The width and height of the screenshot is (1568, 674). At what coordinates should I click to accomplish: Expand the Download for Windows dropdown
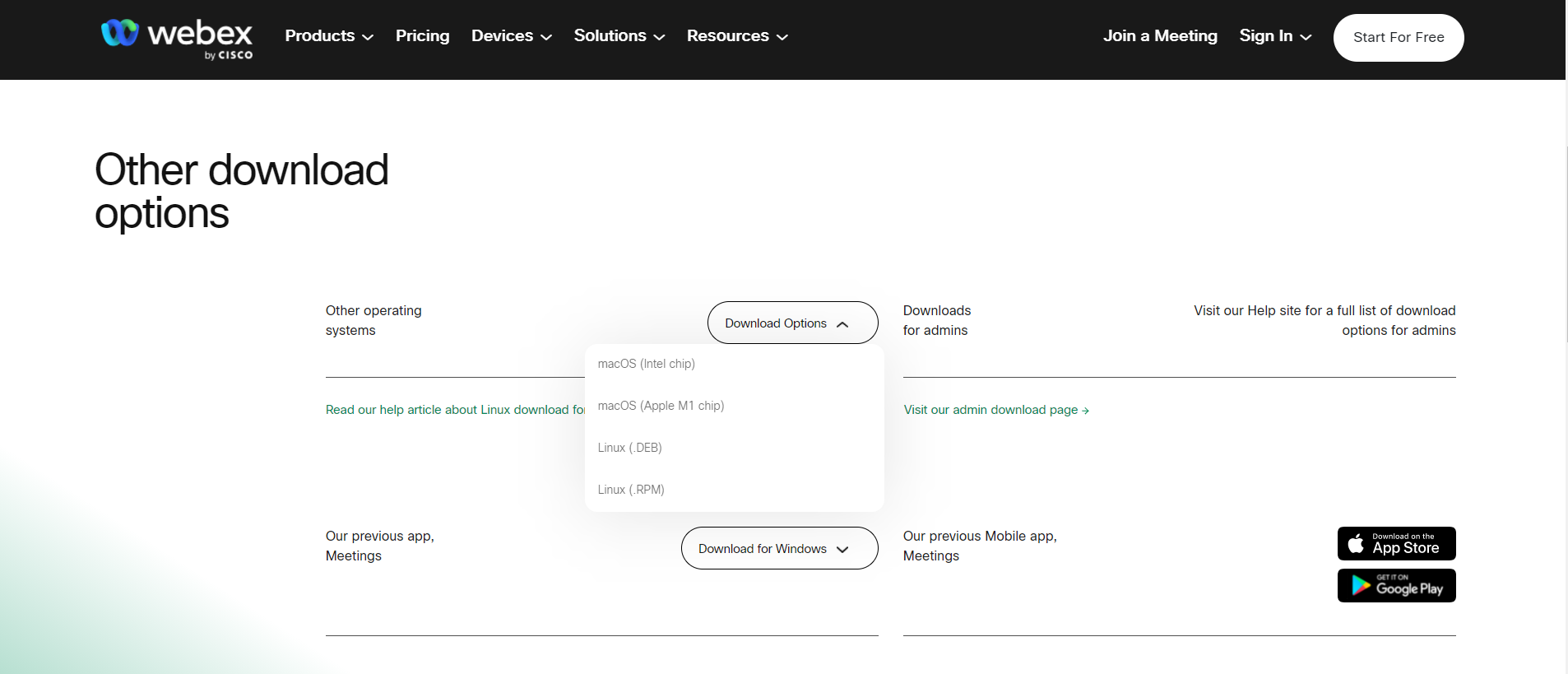coord(780,548)
